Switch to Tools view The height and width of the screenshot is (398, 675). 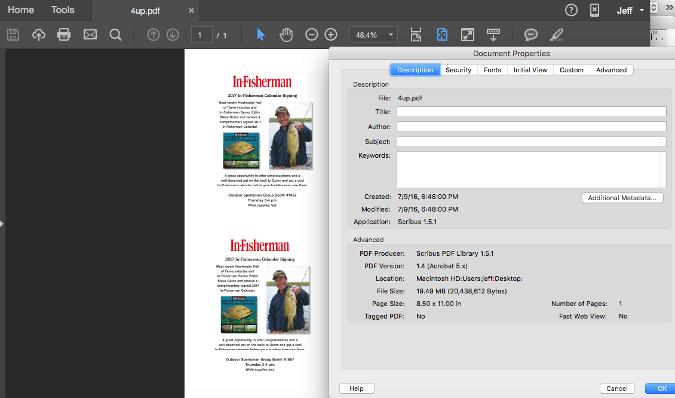pos(63,9)
